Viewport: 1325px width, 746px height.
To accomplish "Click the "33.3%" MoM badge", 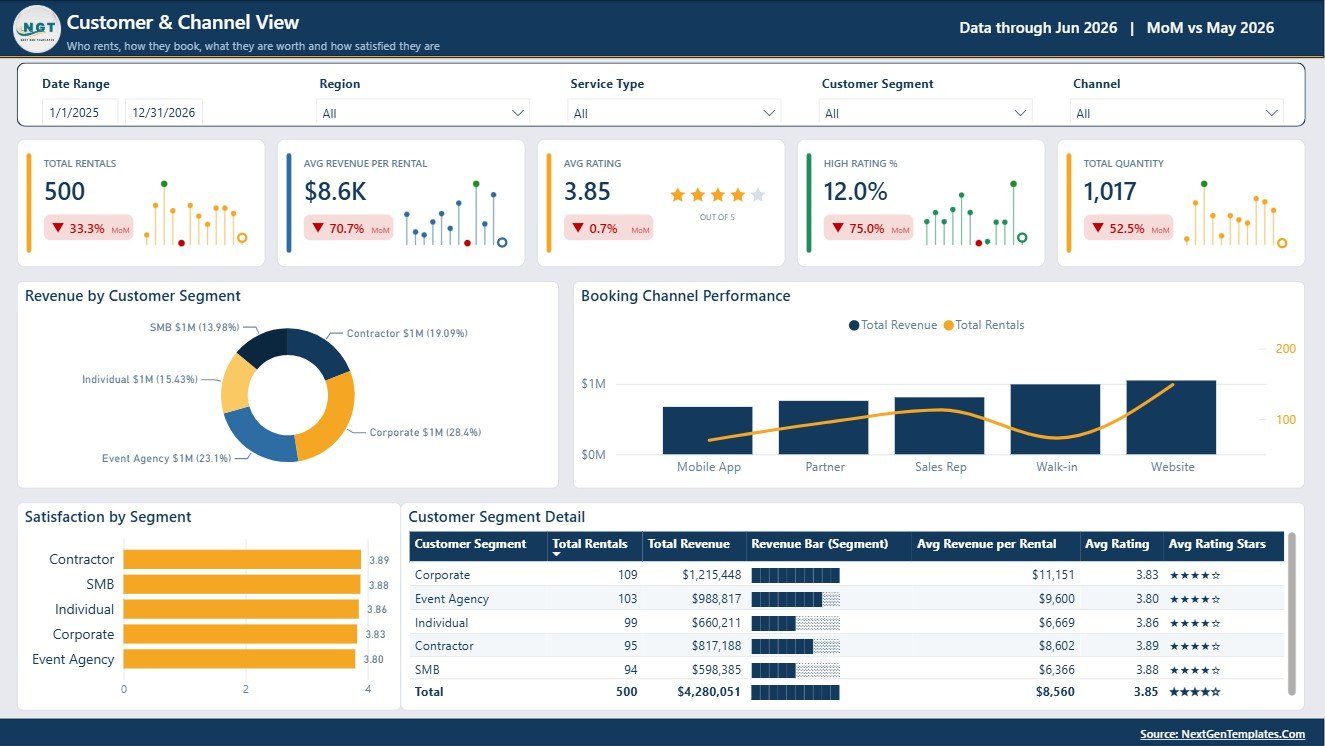I will pos(88,228).
